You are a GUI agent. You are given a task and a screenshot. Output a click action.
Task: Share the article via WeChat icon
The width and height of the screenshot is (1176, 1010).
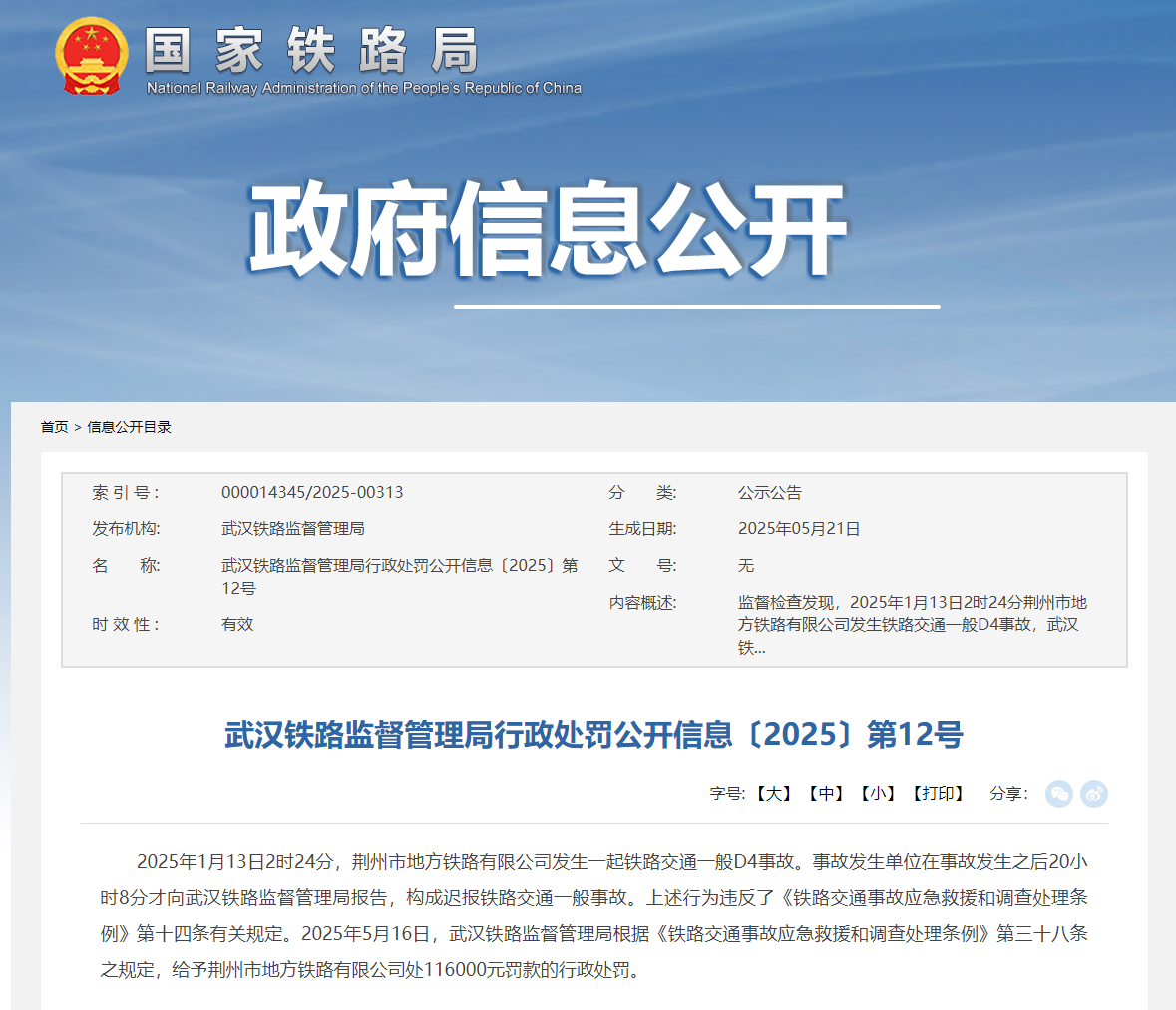coord(1058,794)
